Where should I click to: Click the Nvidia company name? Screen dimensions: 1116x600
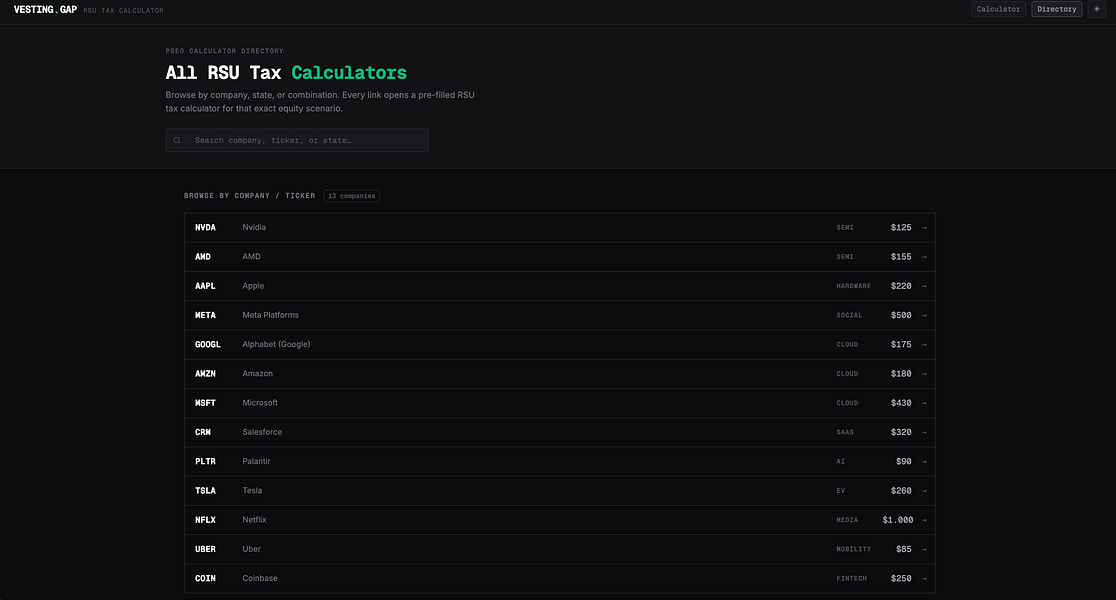[x=254, y=228]
